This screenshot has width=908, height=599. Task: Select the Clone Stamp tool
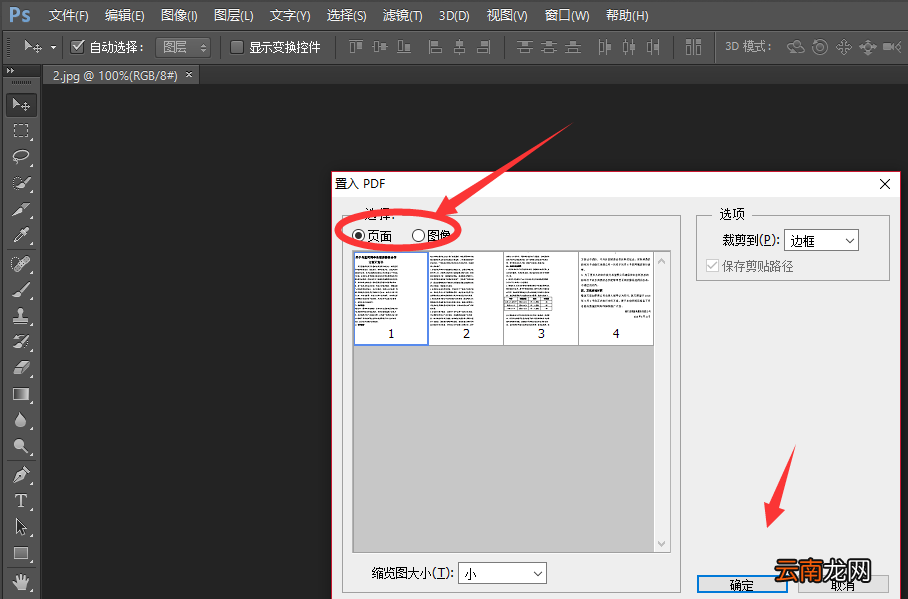click(x=21, y=316)
